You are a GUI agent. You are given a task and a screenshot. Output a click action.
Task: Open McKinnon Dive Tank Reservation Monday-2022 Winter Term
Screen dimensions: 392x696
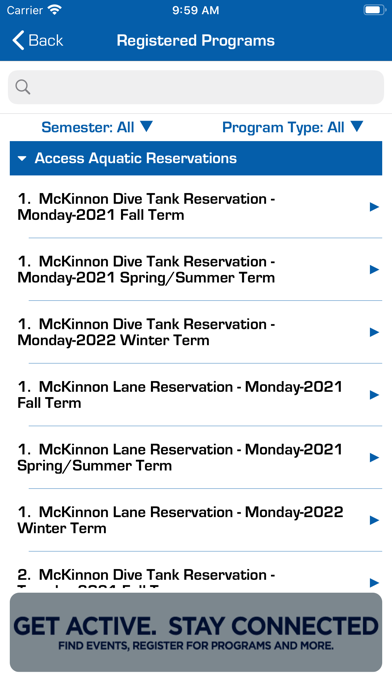(x=196, y=332)
